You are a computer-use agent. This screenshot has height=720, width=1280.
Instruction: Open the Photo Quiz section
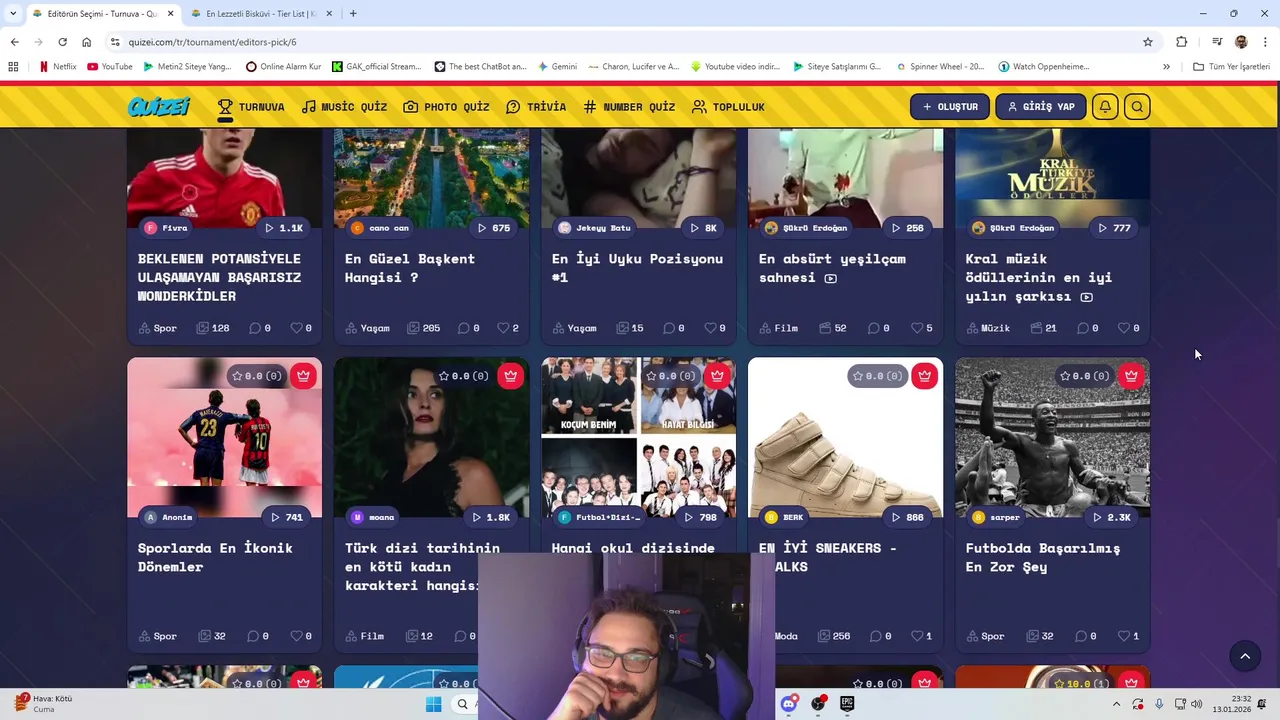pyautogui.click(x=446, y=107)
